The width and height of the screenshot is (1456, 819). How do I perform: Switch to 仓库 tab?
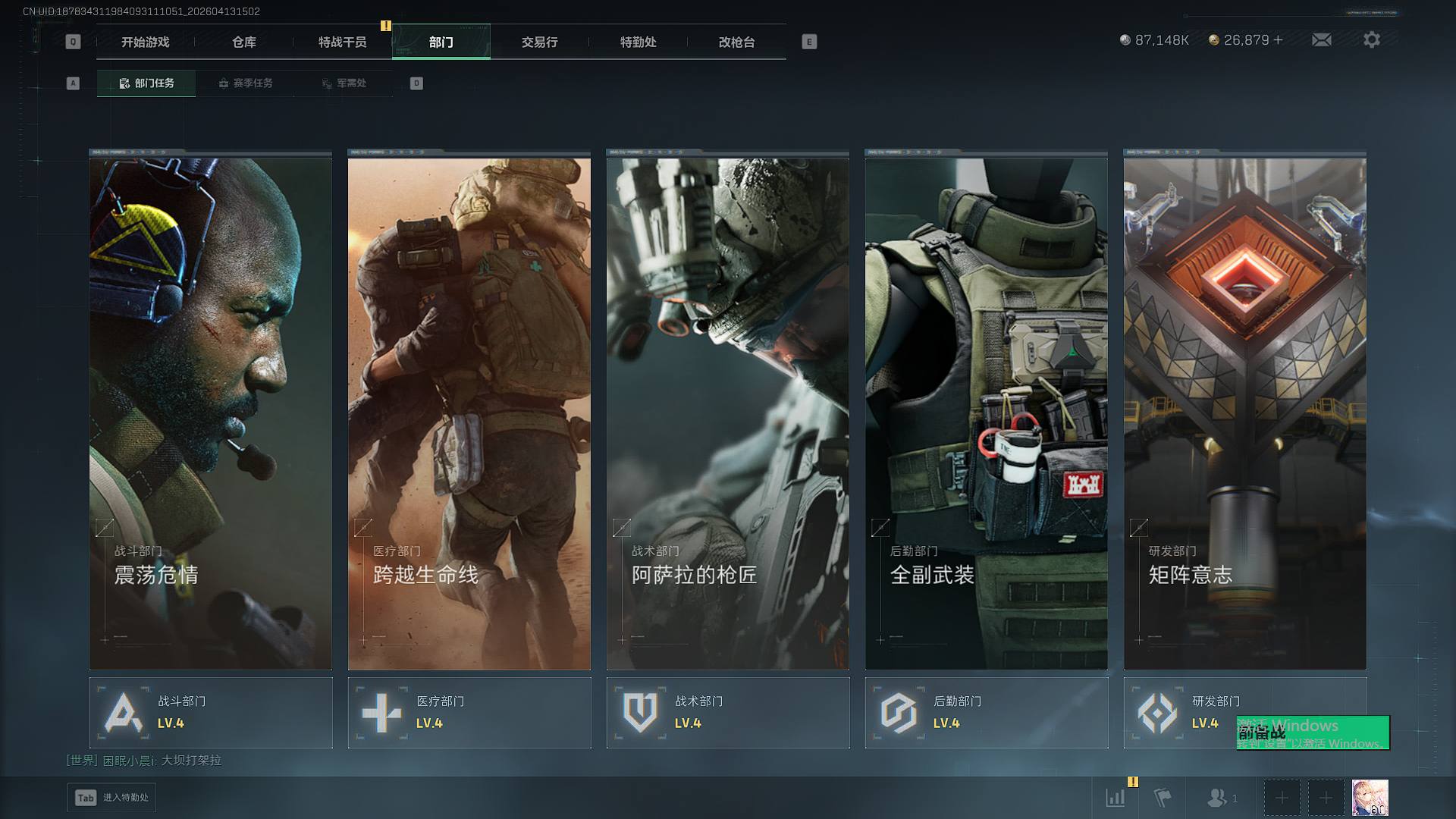(x=244, y=42)
